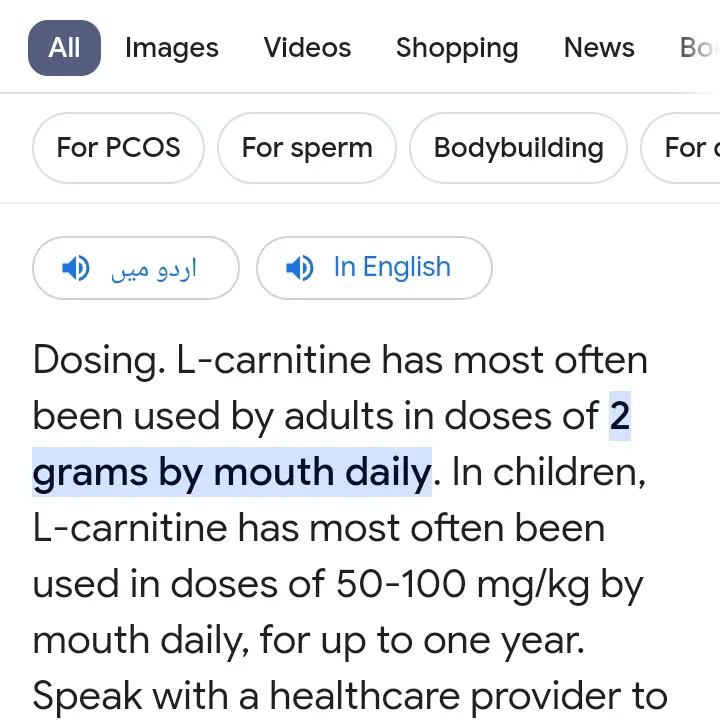This screenshot has width=720, height=720.
Task: Click the highlighted number 2
Action: coord(620,416)
